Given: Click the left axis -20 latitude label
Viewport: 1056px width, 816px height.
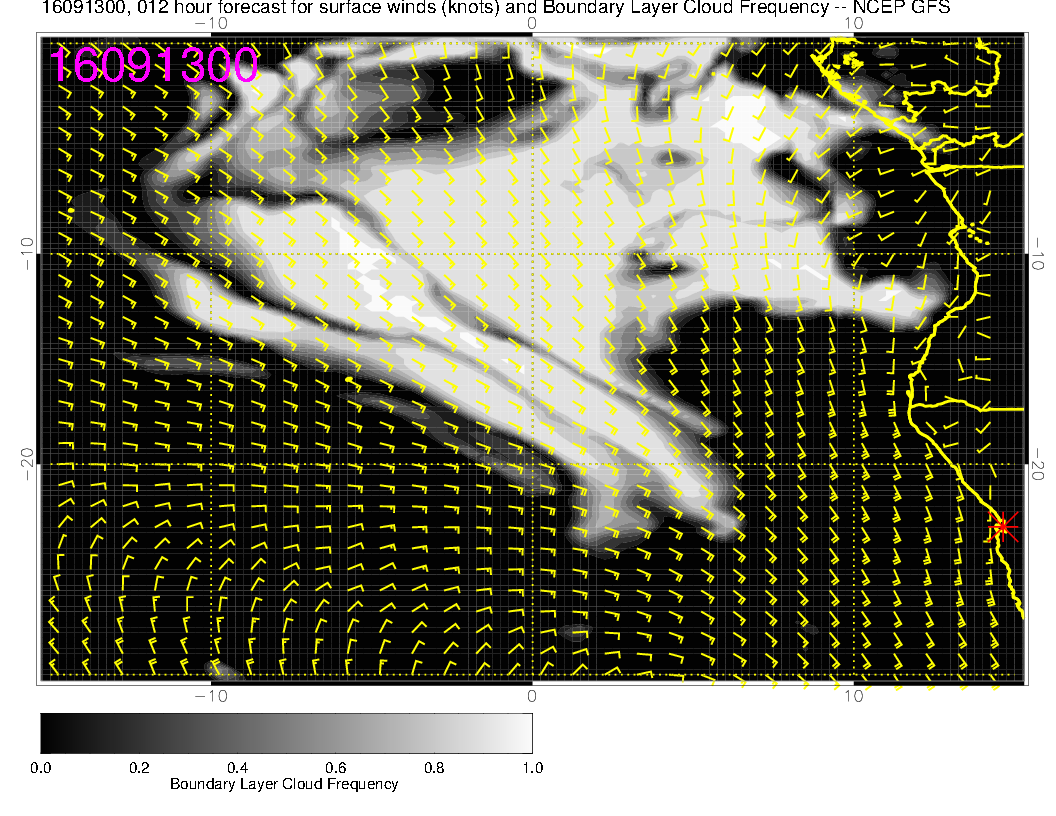Looking at the screenshot, I should tap(27, 464).
